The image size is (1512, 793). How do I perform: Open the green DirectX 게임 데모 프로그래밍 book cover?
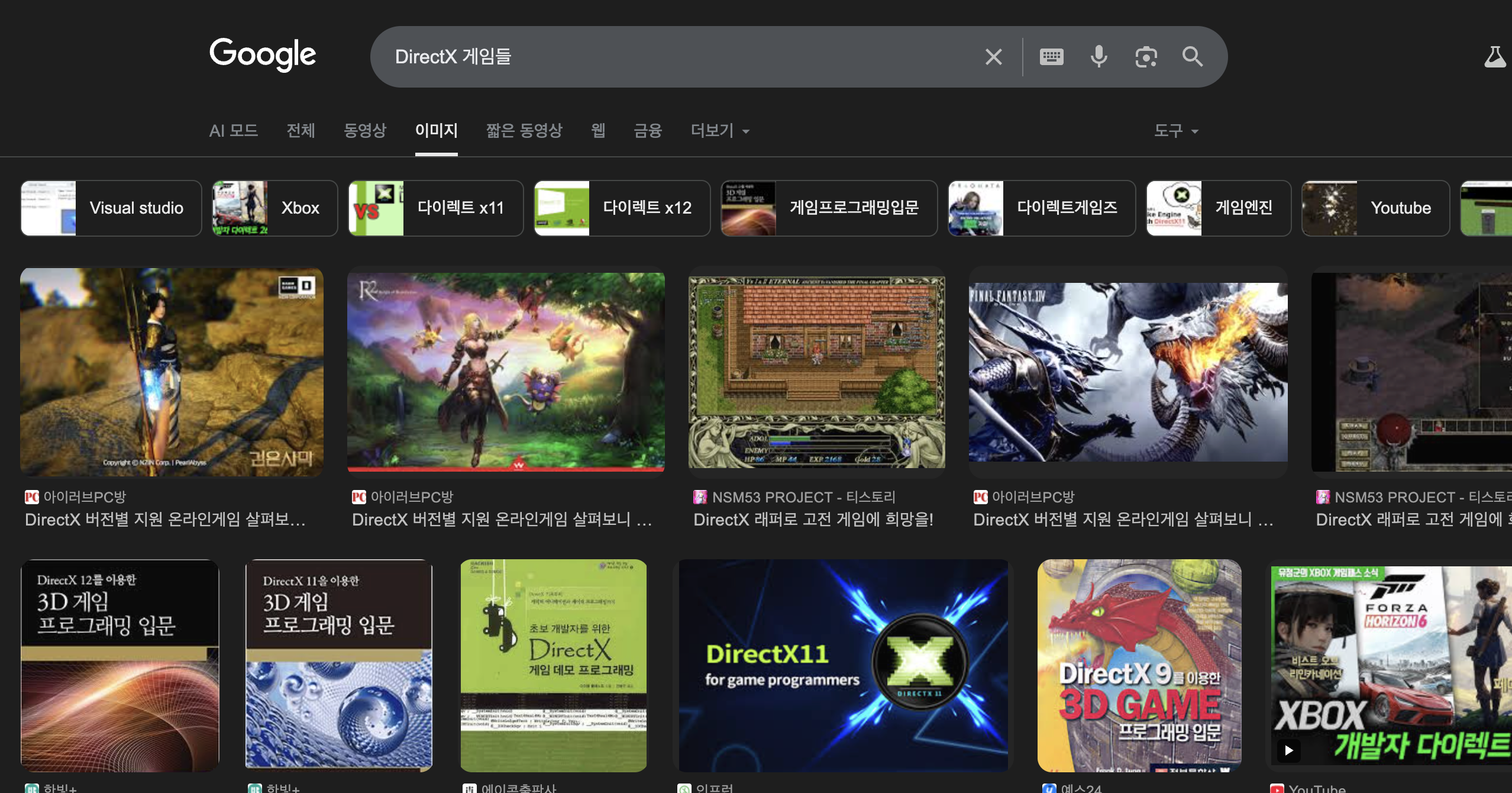554,665
